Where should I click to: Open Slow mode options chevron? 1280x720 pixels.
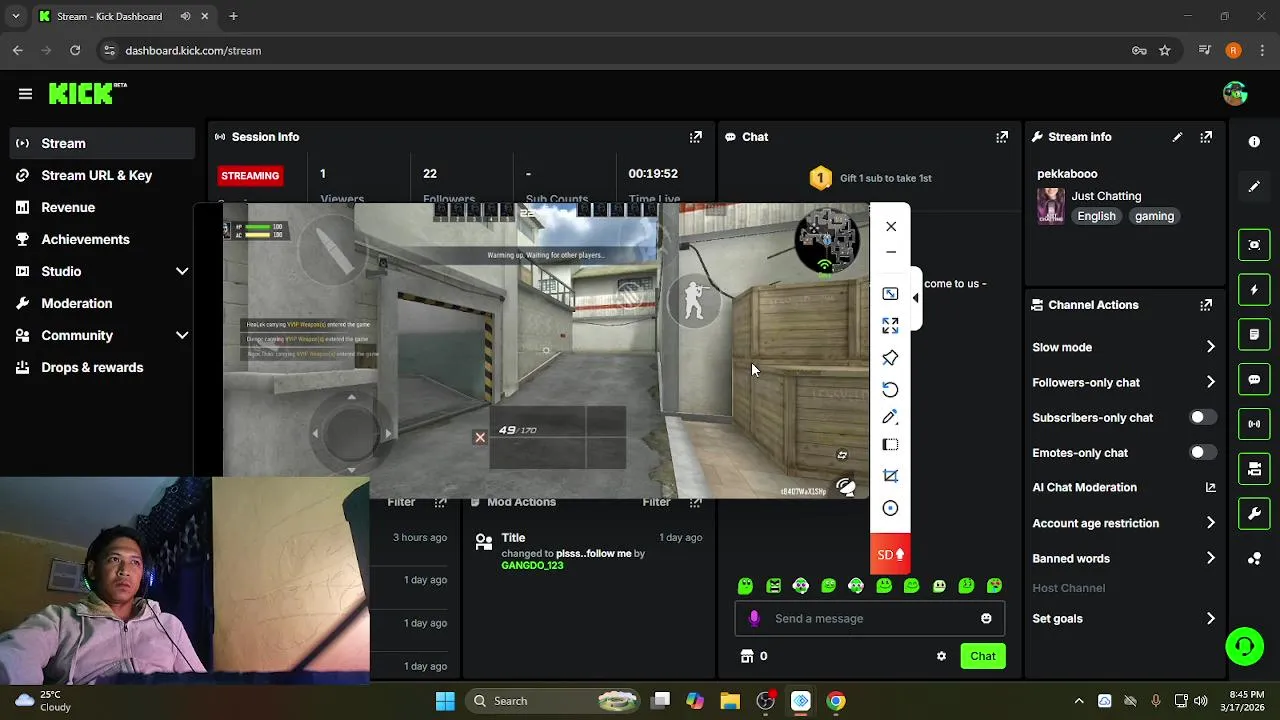[x=1210, y=347]
